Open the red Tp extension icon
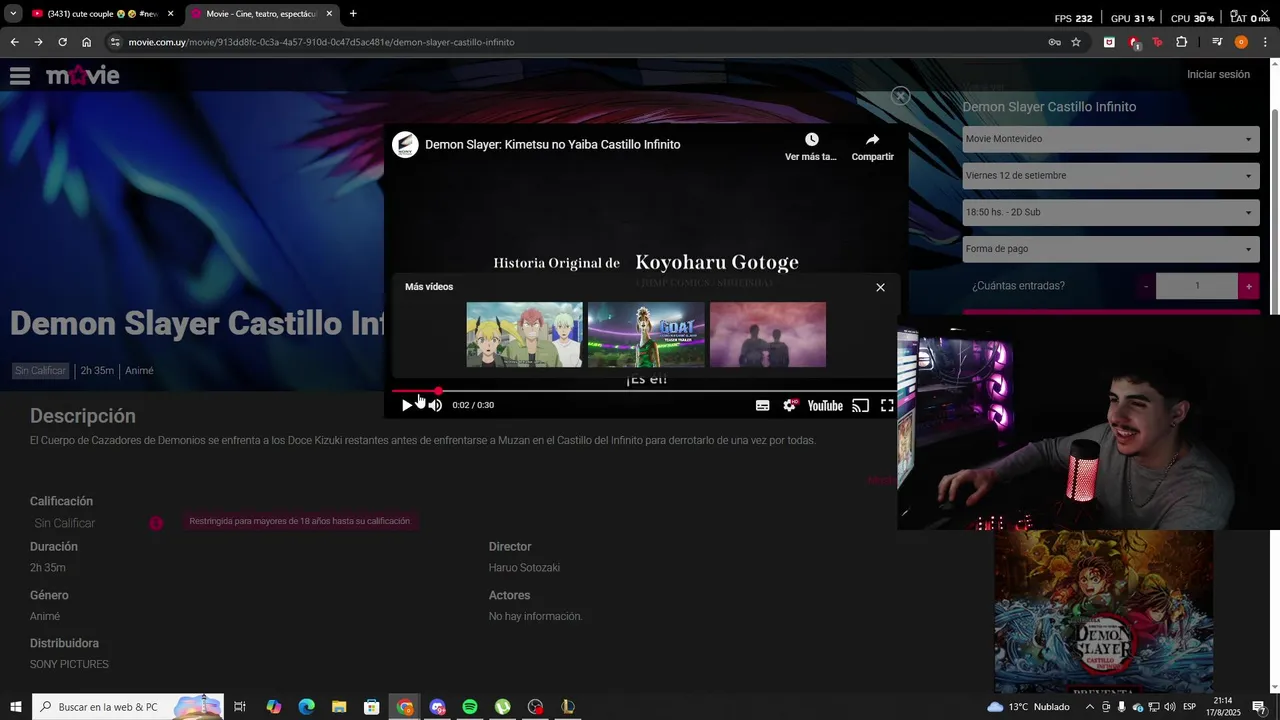 point(1157,42)
